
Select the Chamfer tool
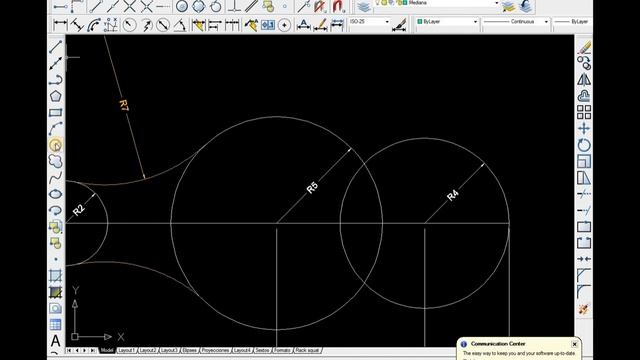[x=584, y=276]
